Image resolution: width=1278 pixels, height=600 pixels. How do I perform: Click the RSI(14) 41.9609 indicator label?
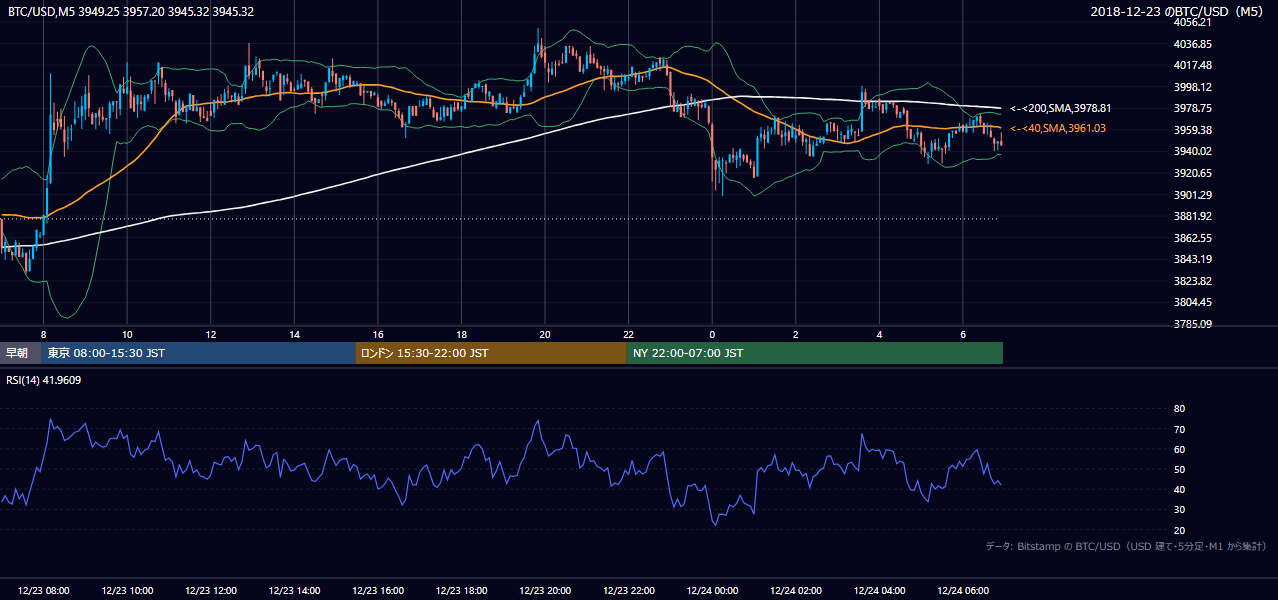pos(44,380)
